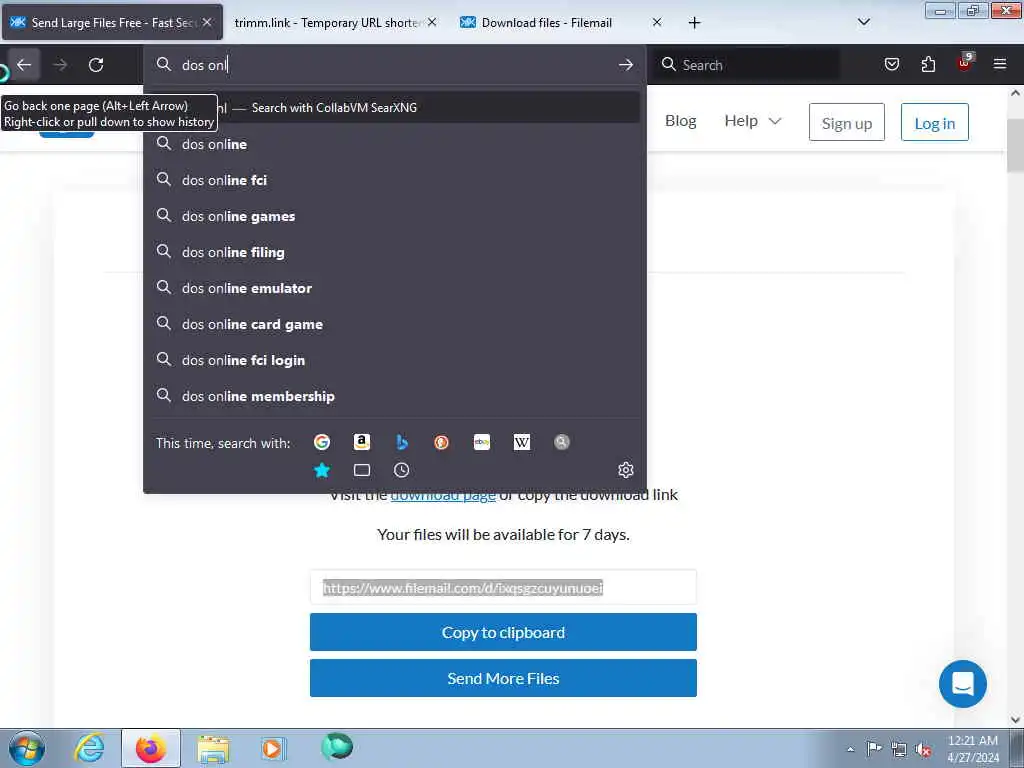Reload the current page
The height and width of the screenshot is (768, 1024).
point(96,65)
